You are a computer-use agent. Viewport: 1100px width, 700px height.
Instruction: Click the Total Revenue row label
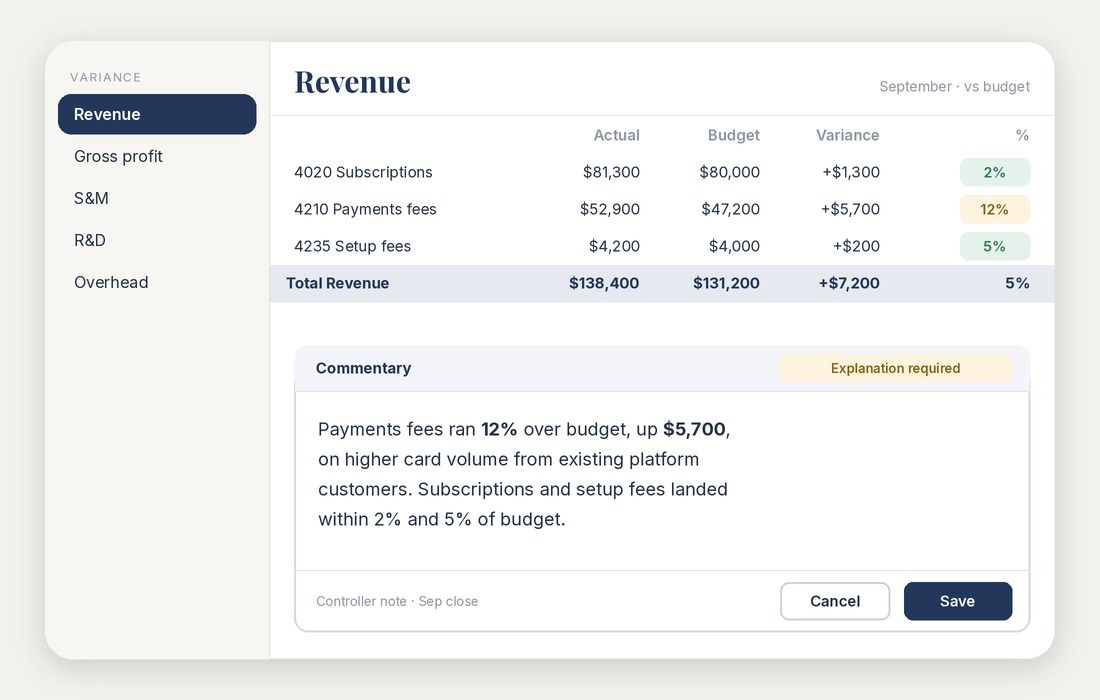pos(337,283)
